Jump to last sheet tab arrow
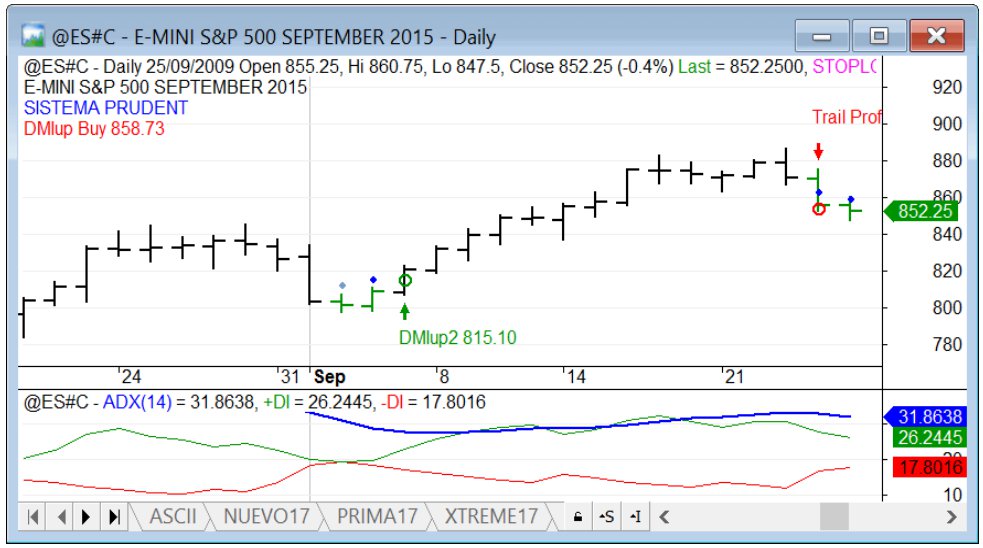Viewport: 983px width, 548px height. 114,517
